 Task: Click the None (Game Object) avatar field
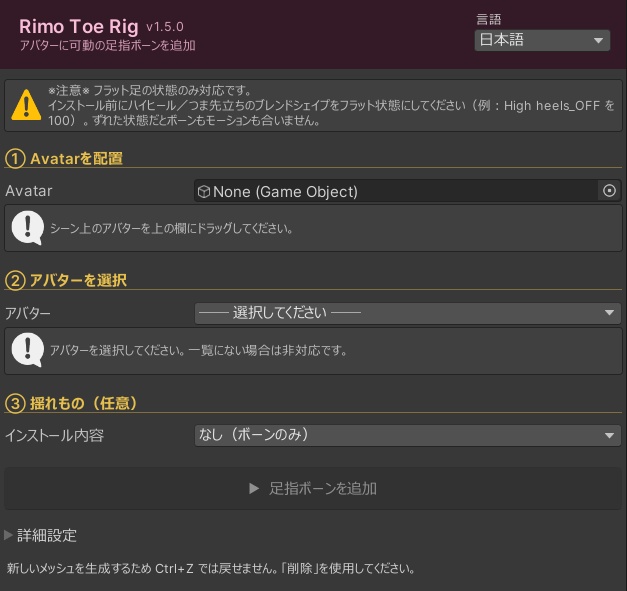click(407, 191)
